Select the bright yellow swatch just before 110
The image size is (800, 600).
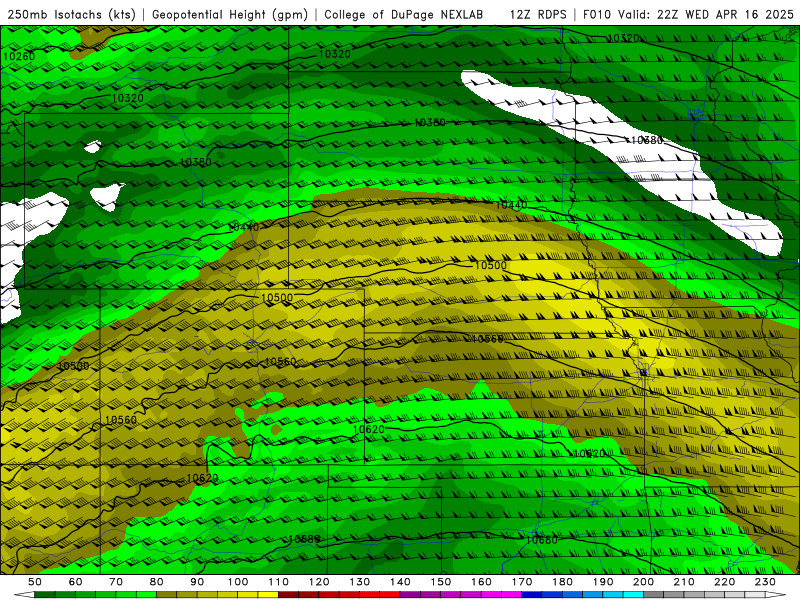click(268, 595)
